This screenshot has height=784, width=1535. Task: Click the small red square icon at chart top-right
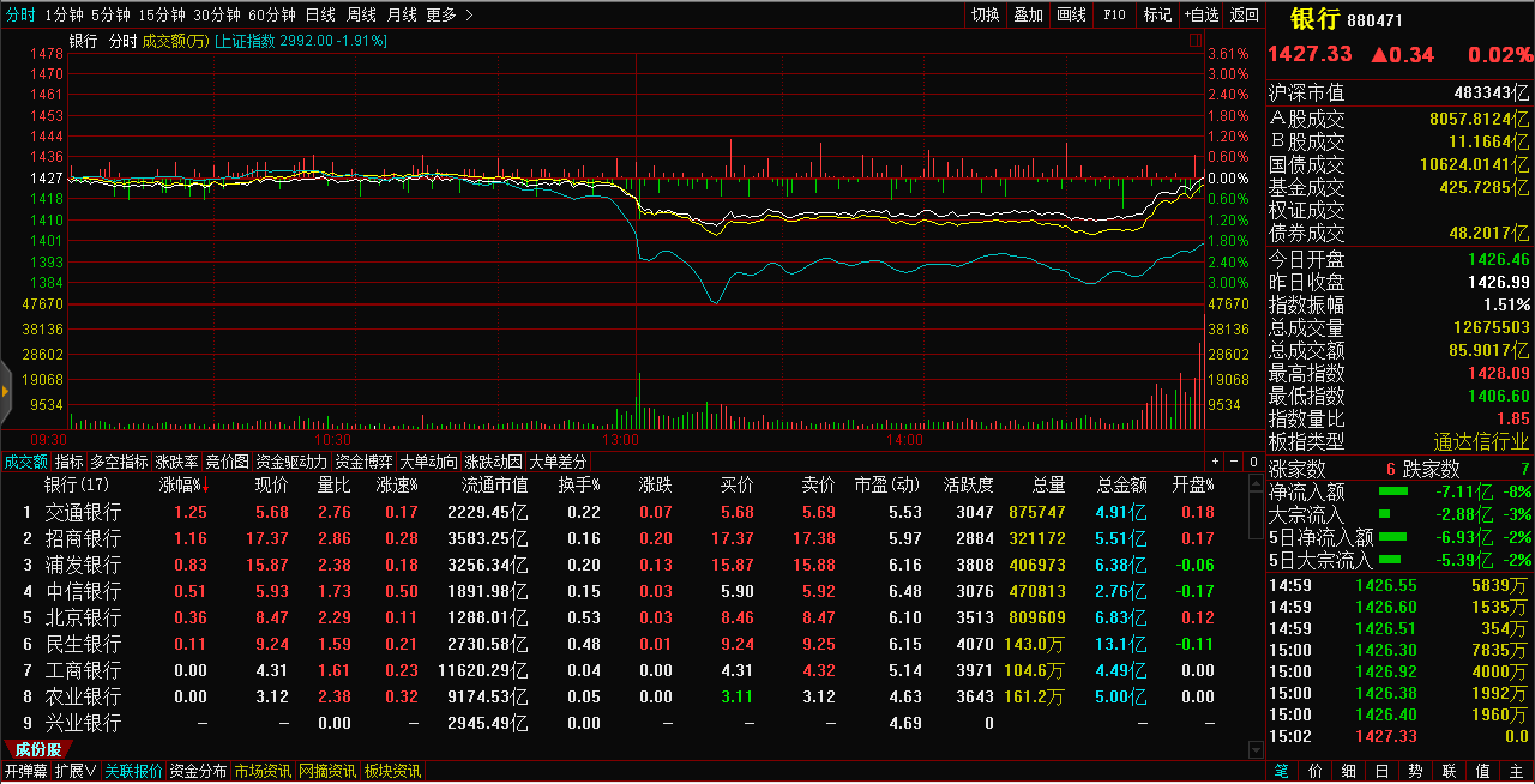pyautogui.click(x=1195, y=40)
